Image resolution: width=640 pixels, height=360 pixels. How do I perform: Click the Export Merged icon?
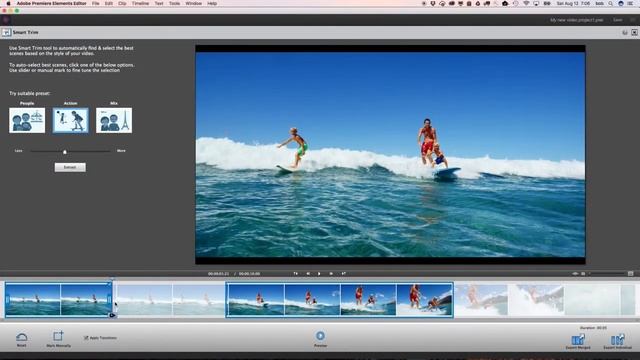(x=578, y=339)
